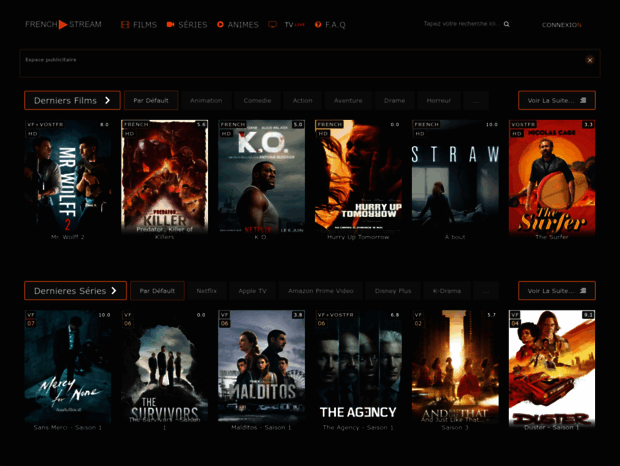Click the search magnifier icon
This screenshot has height=466, width=620.
(x=507, y=24)
